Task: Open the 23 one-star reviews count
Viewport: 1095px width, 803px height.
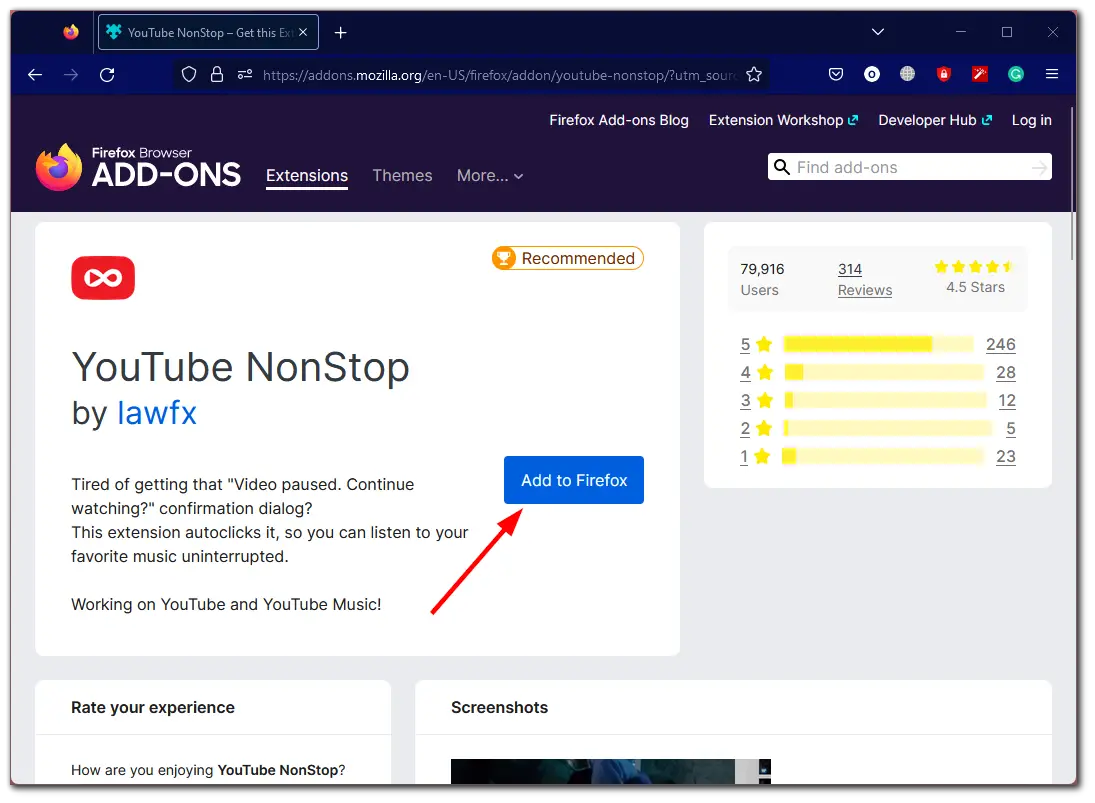Action: point(1005,457)
